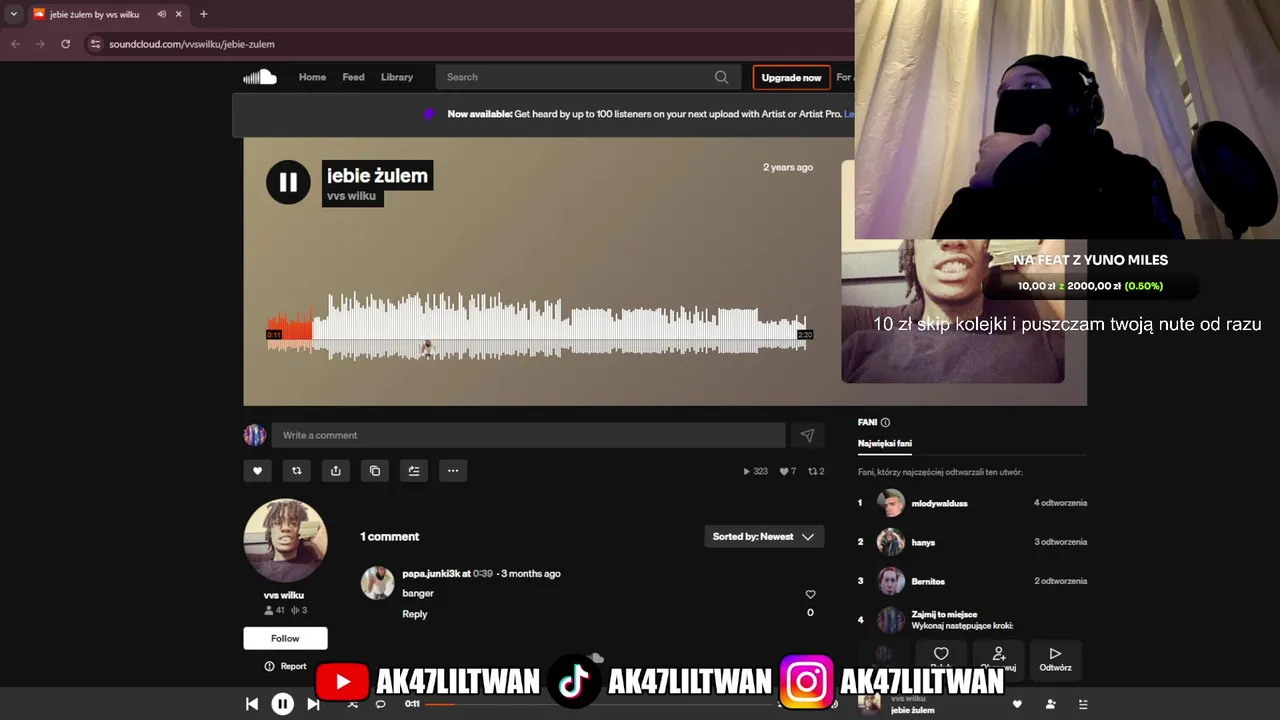Reload the browser page
The image size is (1280, 720).
coord(66,44)
